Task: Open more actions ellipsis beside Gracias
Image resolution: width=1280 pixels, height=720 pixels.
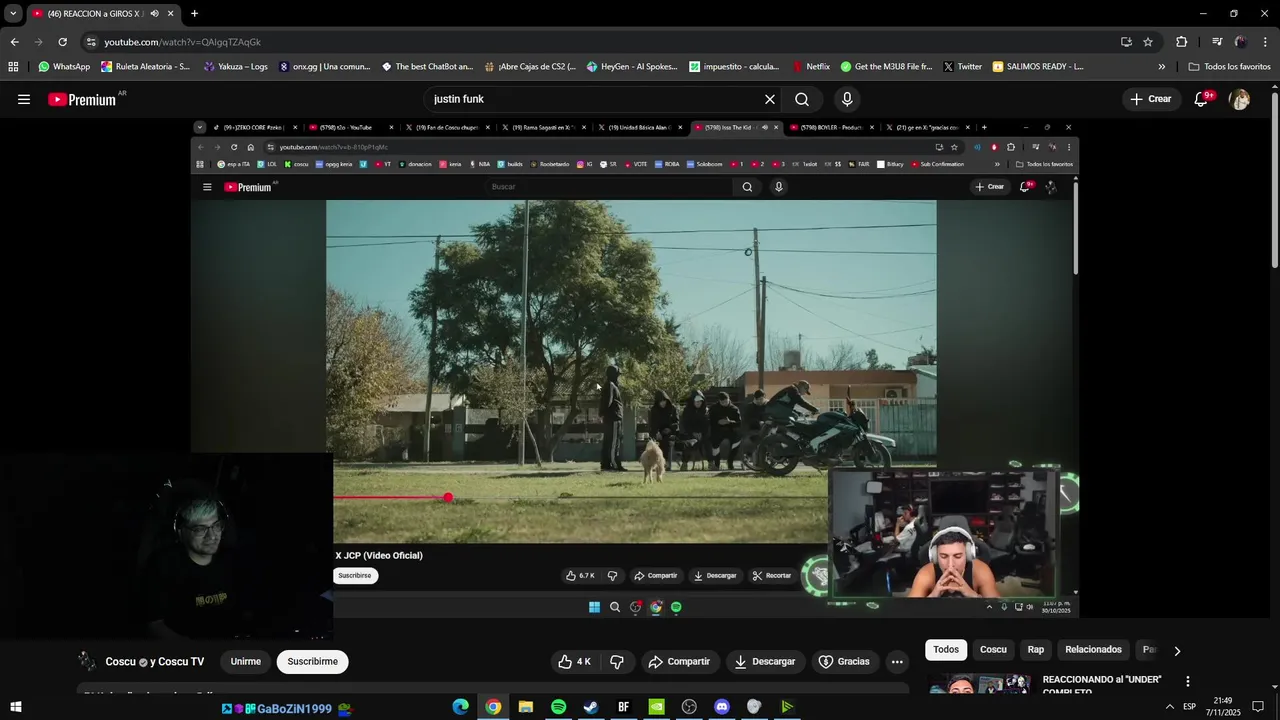Action: pos(897,661)
